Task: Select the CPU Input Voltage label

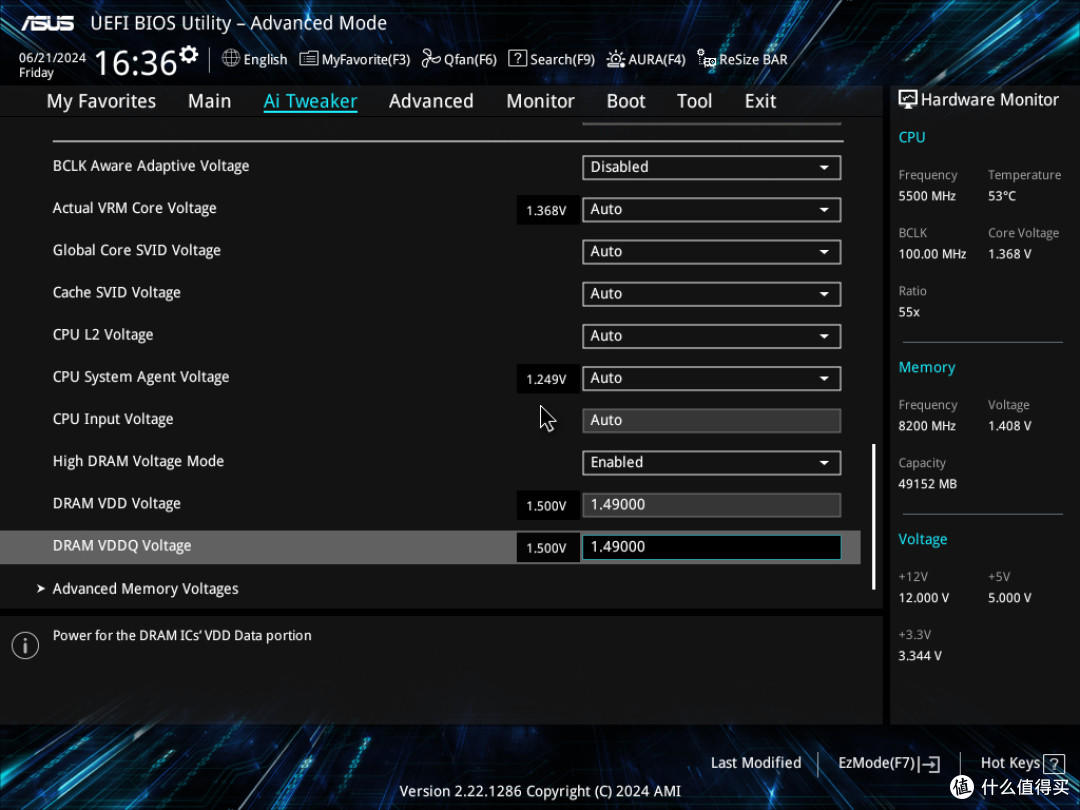Action: coord(113,419)
